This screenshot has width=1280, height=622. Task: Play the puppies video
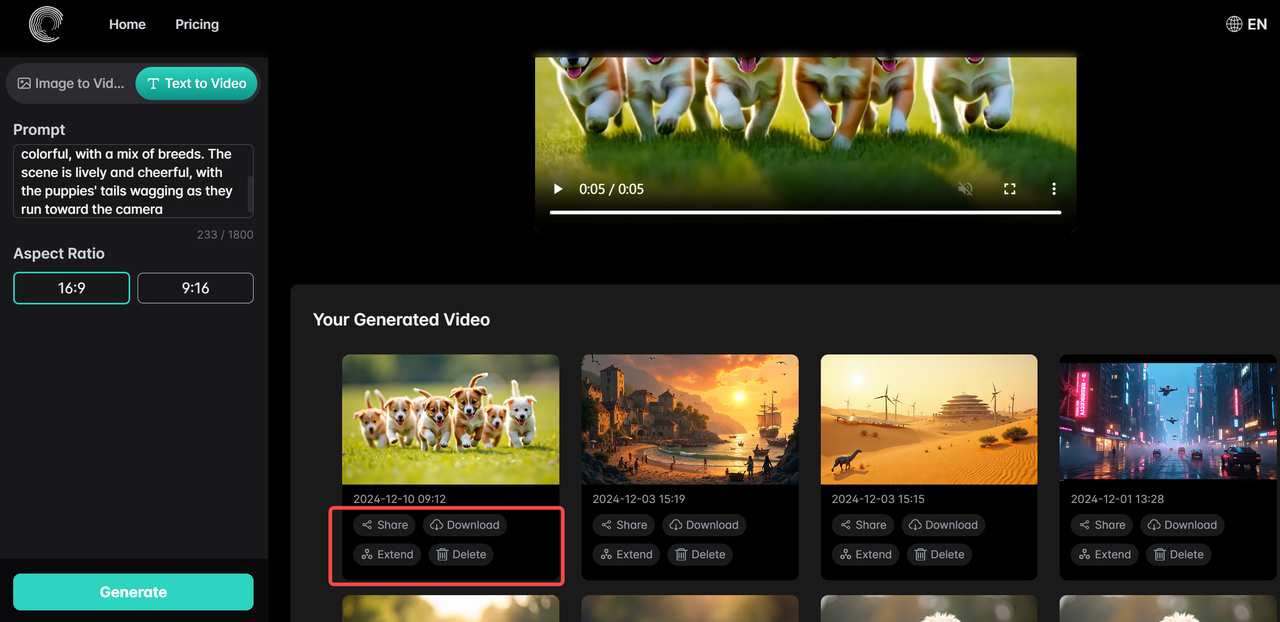tap(558, 189)
